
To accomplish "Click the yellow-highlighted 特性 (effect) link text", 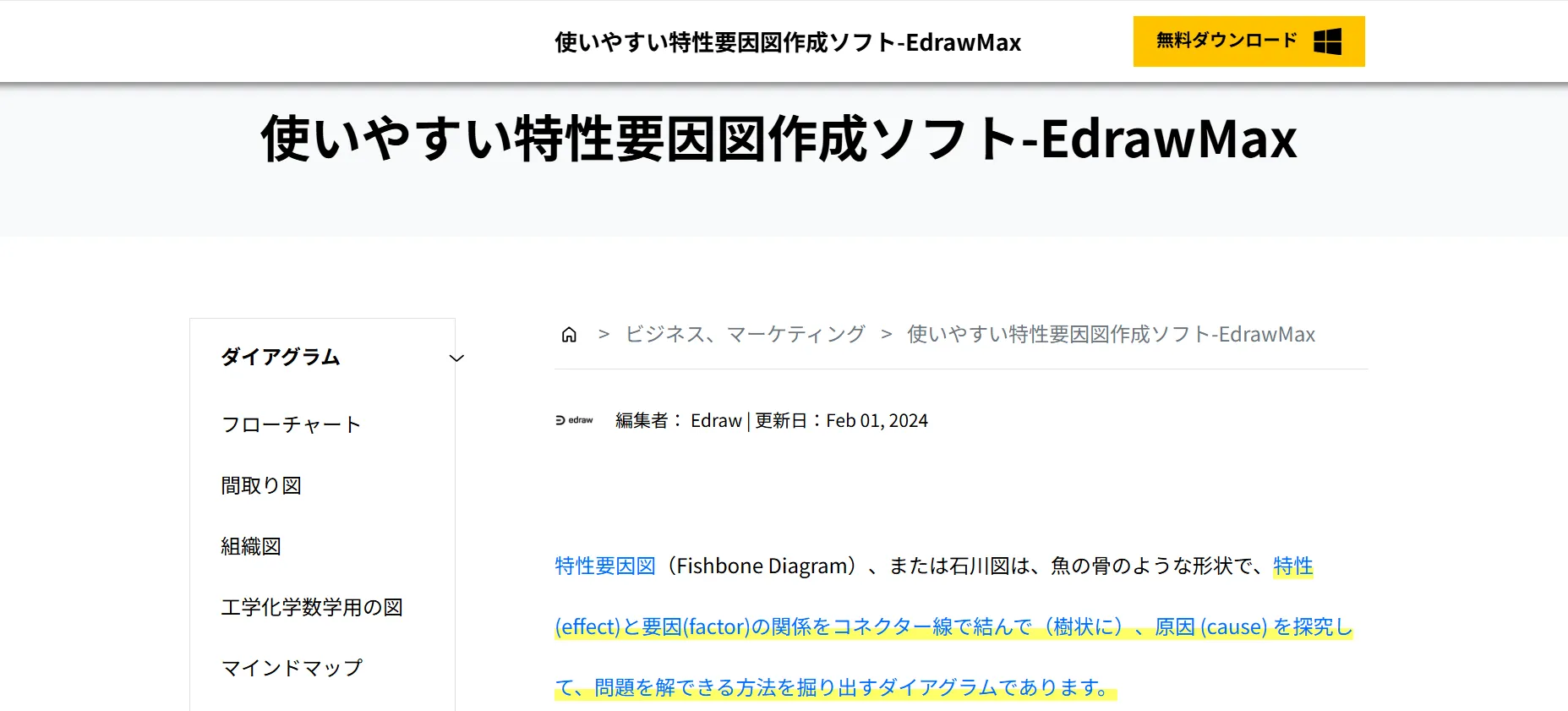I will pyautogui.click(x=1292, y=566).
